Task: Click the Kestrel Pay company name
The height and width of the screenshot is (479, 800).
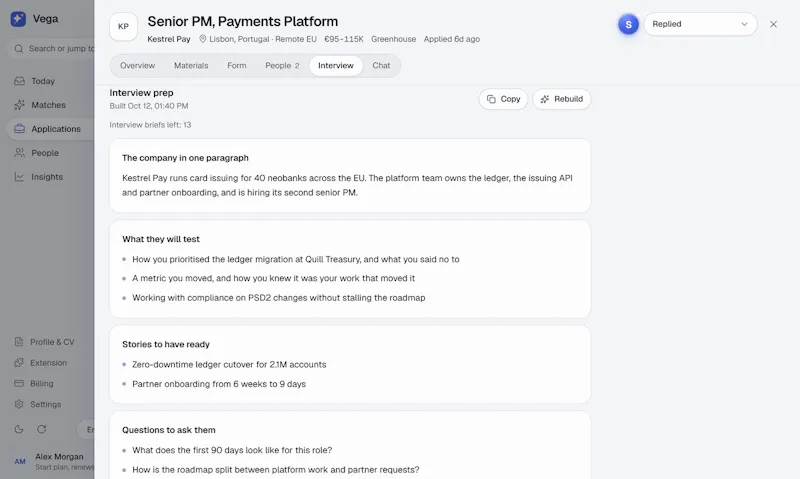Action: pyautogui.click(x=169, y=39)
